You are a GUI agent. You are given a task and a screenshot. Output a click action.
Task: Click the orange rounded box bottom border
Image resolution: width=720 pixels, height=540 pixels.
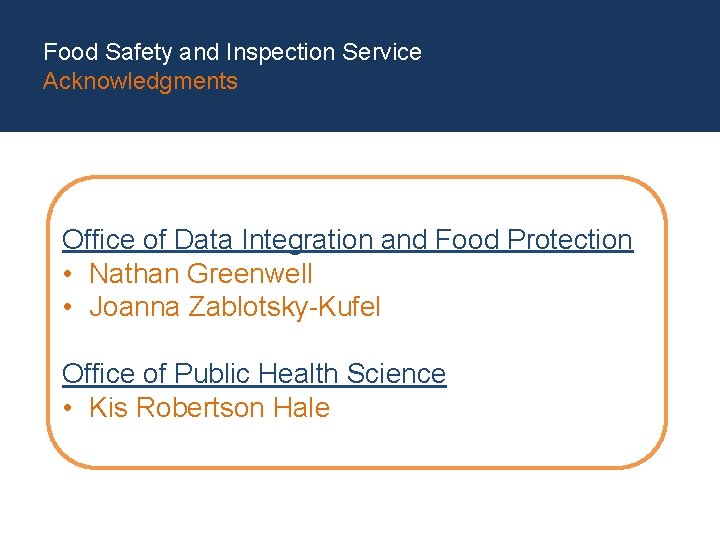[357, 467]
